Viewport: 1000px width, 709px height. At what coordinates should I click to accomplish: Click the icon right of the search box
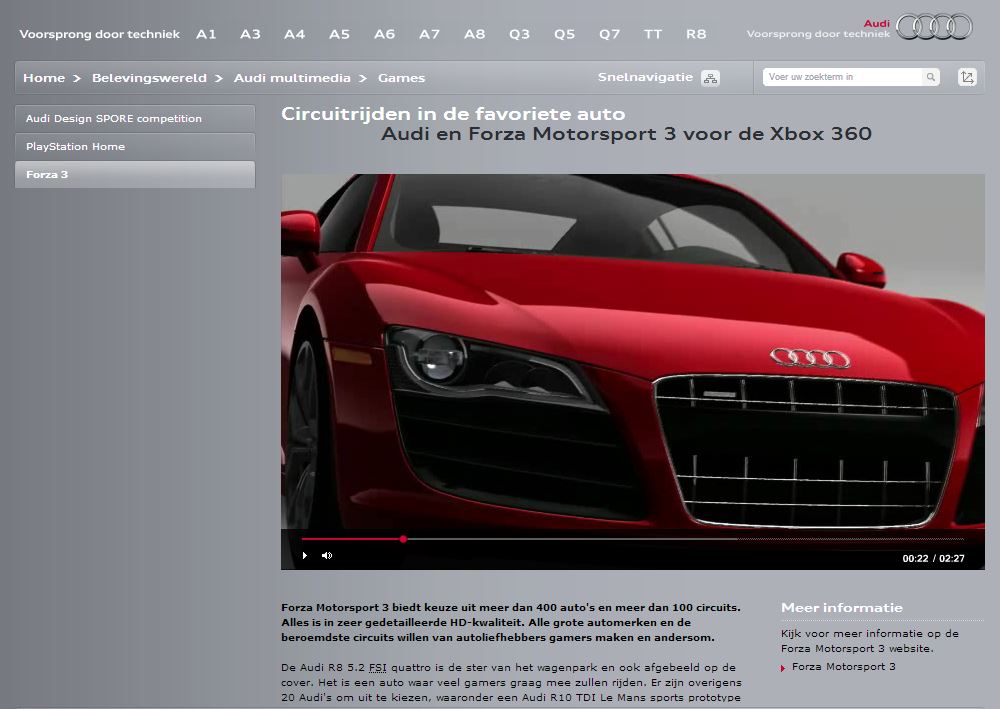click(967, 77)
